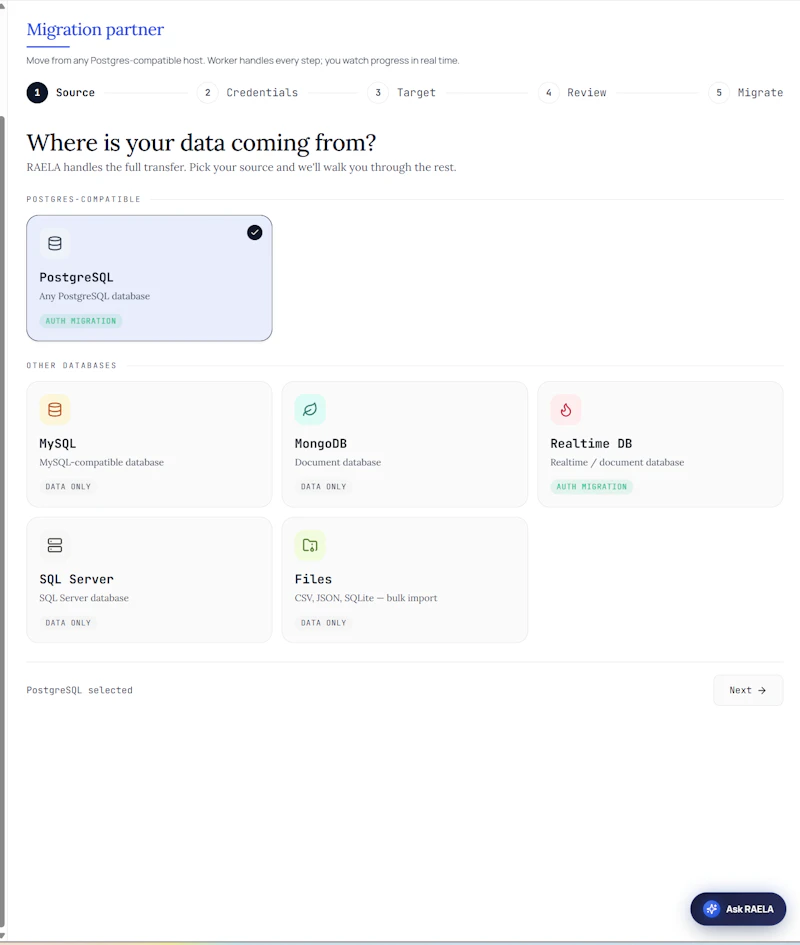Click the Realtime DB flame icon
Screen dimensions: 800x945
565,410
